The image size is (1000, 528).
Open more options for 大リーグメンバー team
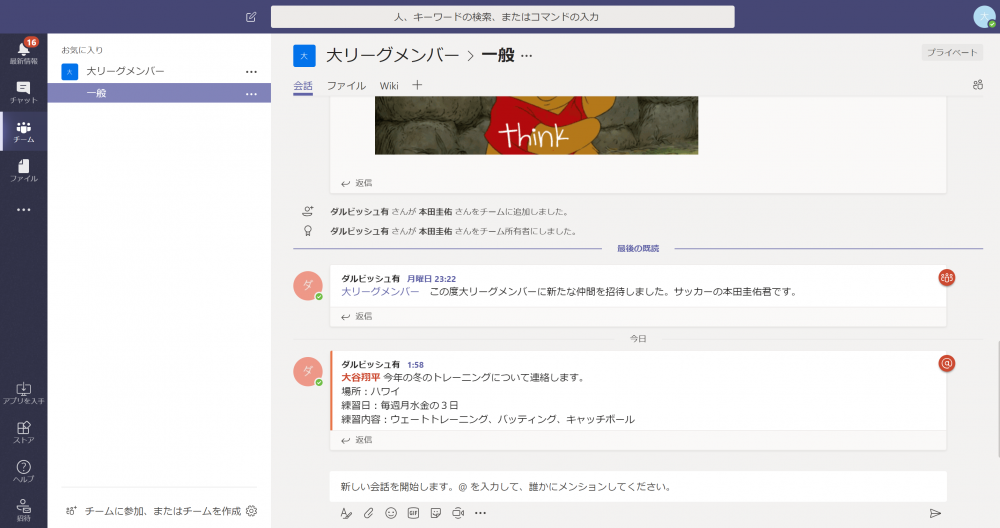pyautogui.click(x=252, y=72)
